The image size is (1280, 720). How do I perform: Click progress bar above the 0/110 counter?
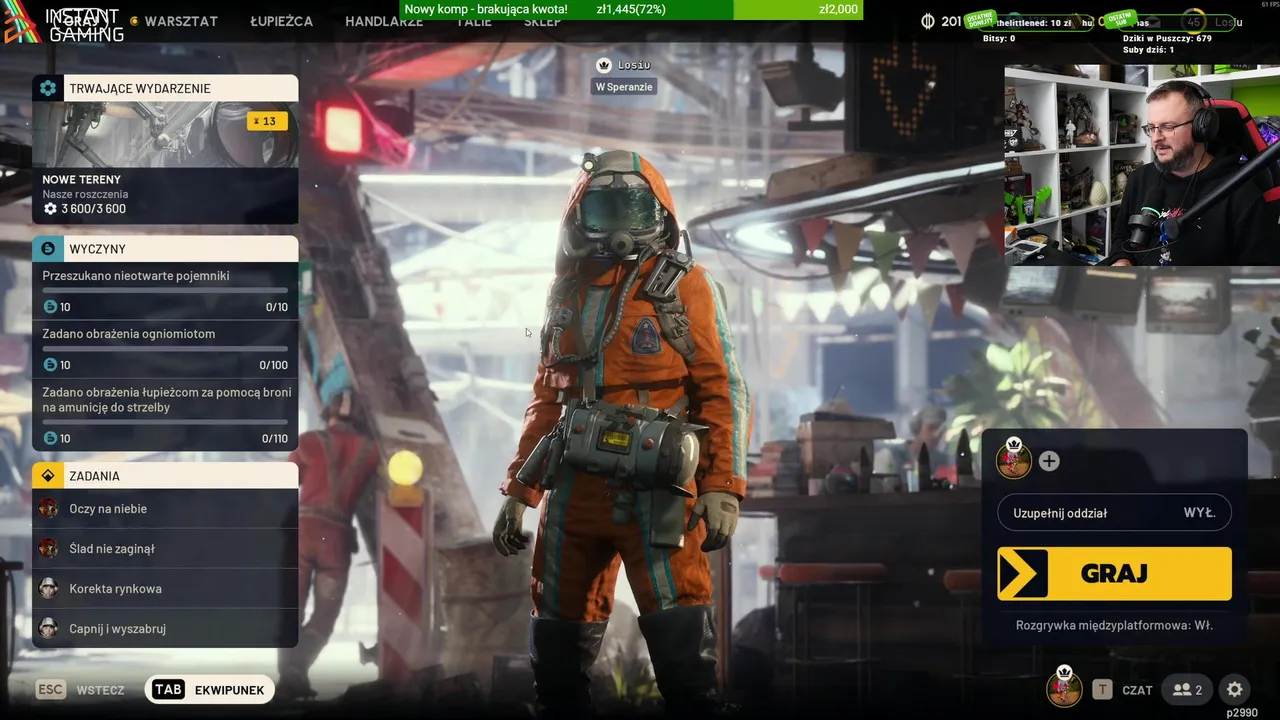coord(165,422)
